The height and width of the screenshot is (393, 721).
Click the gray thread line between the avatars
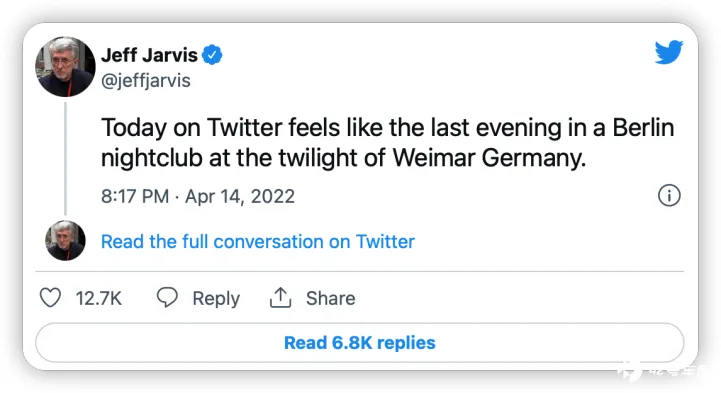click(x=65, y=159)
